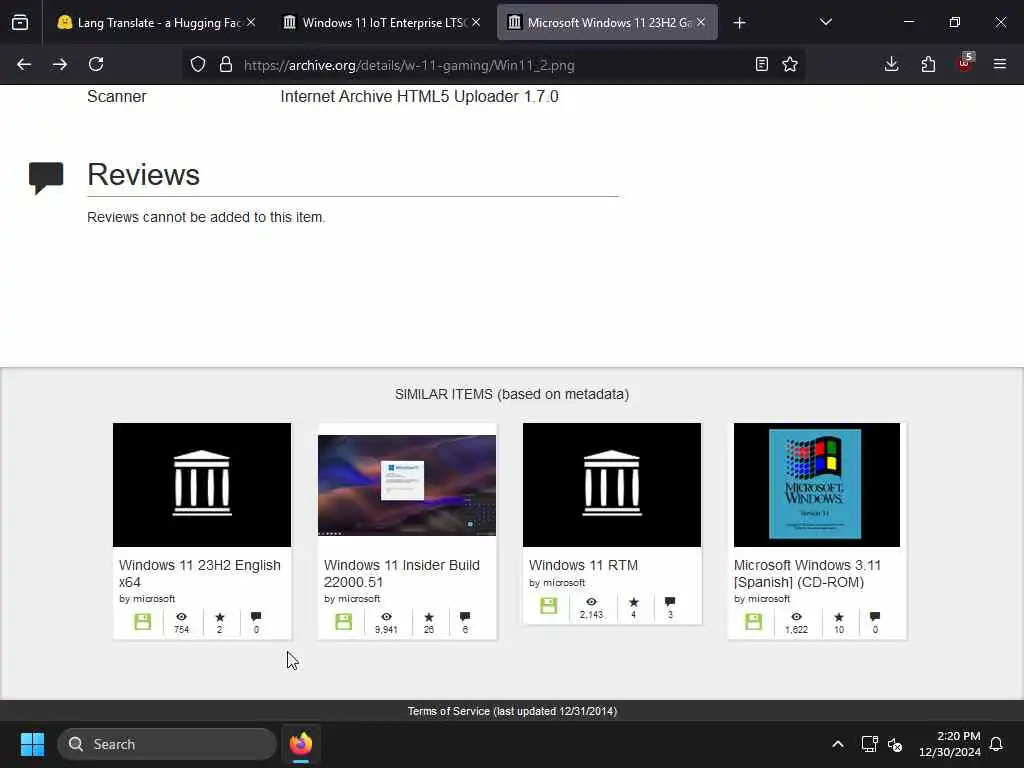The width and height of the screenshot is (1024, 768).
Task: Open the Firefox application menu
Action: (x=1000, y=64)
